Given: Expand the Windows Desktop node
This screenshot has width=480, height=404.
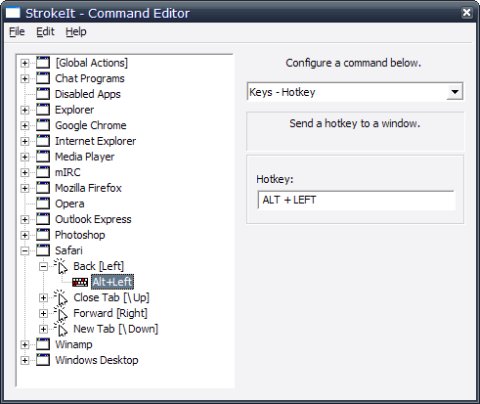Looking at the screenshot, I should [x=25, y=360].
